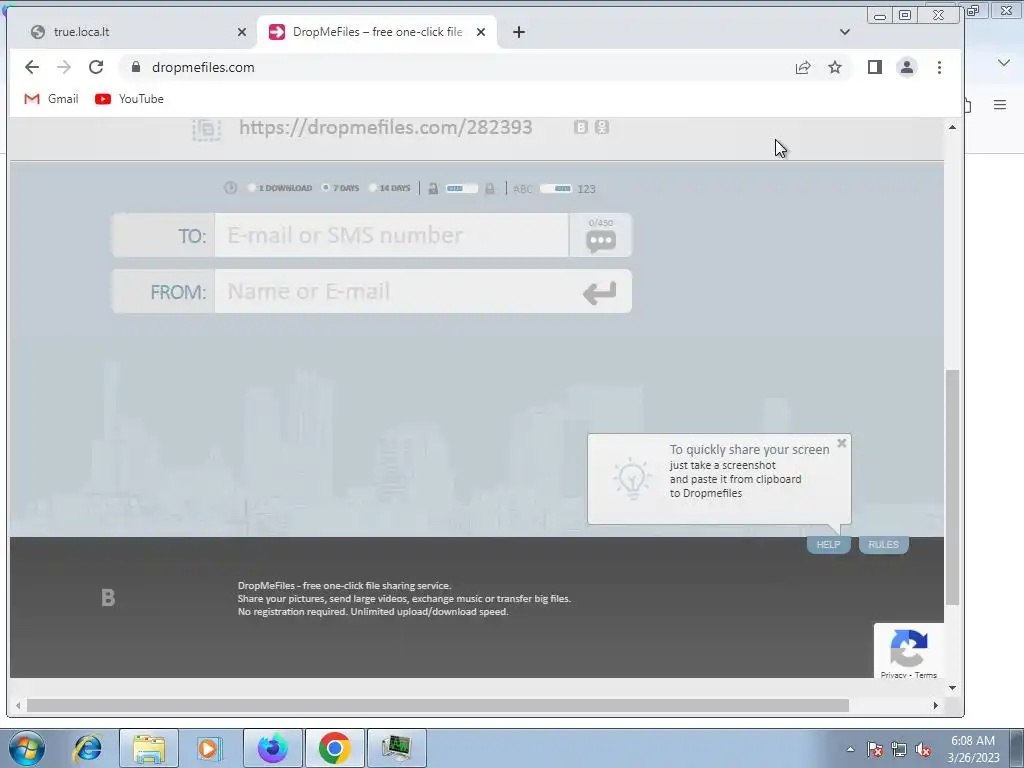Close the screenshot tip popup
This screenshot has width=1024, height=768.
[842, 443]
